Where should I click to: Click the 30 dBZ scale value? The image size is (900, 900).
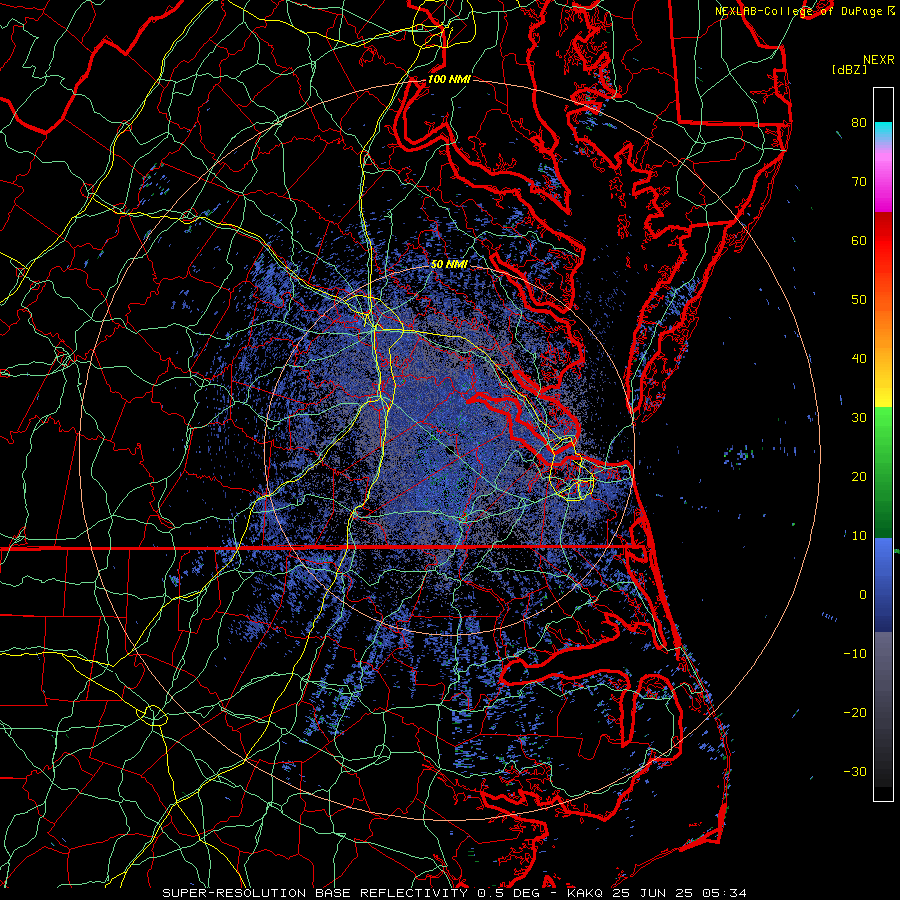[x=859, y=418]
